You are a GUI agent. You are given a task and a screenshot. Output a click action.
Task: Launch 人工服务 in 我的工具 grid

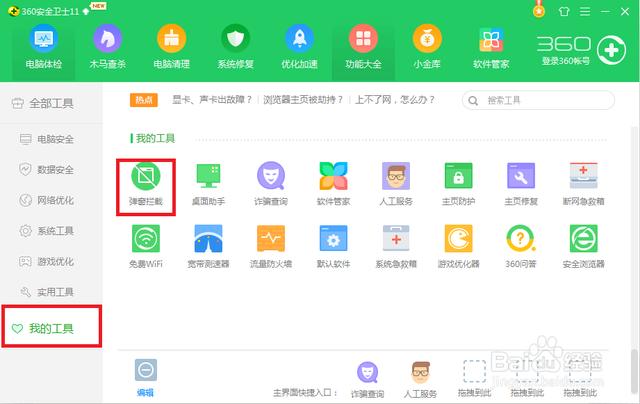coord(396,184)
